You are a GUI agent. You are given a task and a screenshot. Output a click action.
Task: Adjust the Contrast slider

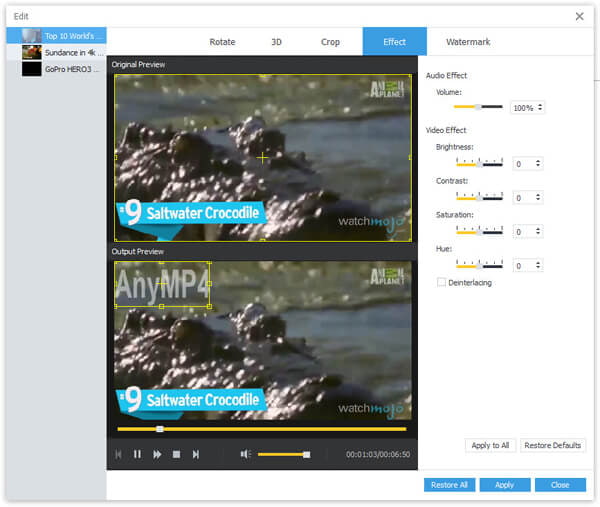point(479,197)
